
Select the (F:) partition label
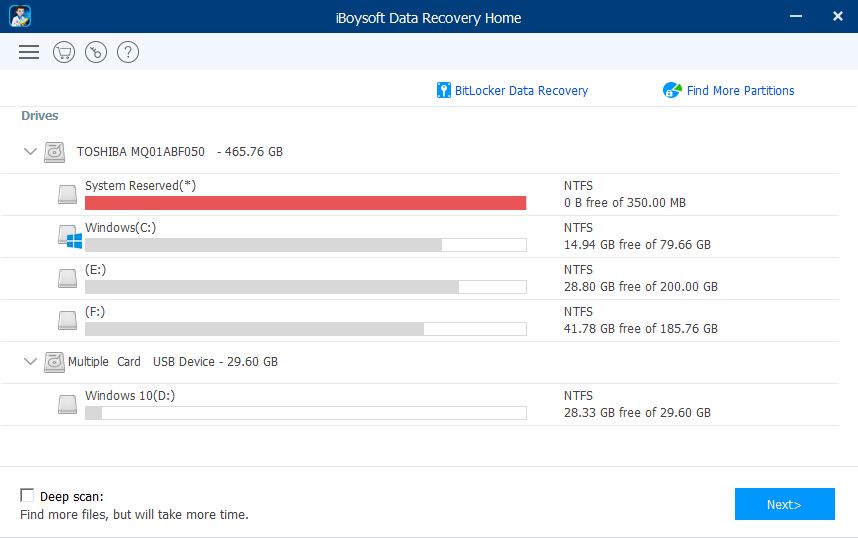[x=95, y=312]
